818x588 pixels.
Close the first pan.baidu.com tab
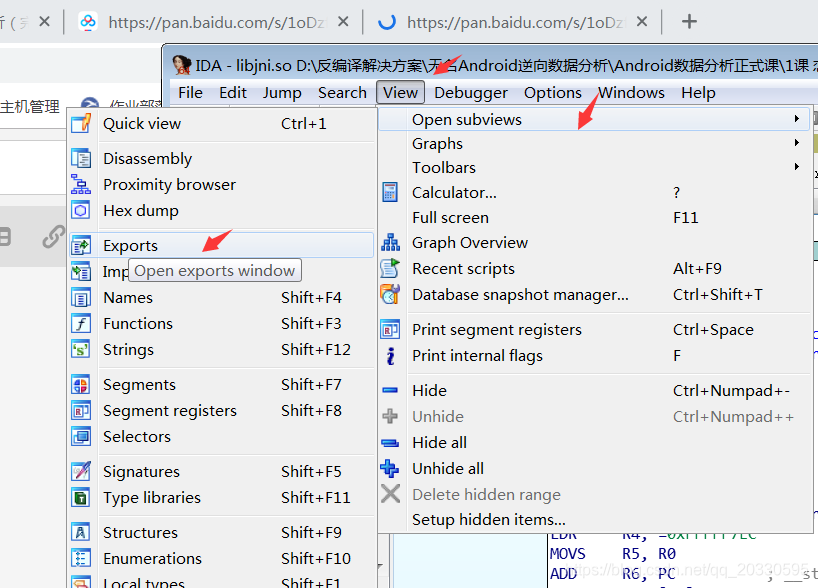pyautogui.click(x=343, y=22)
